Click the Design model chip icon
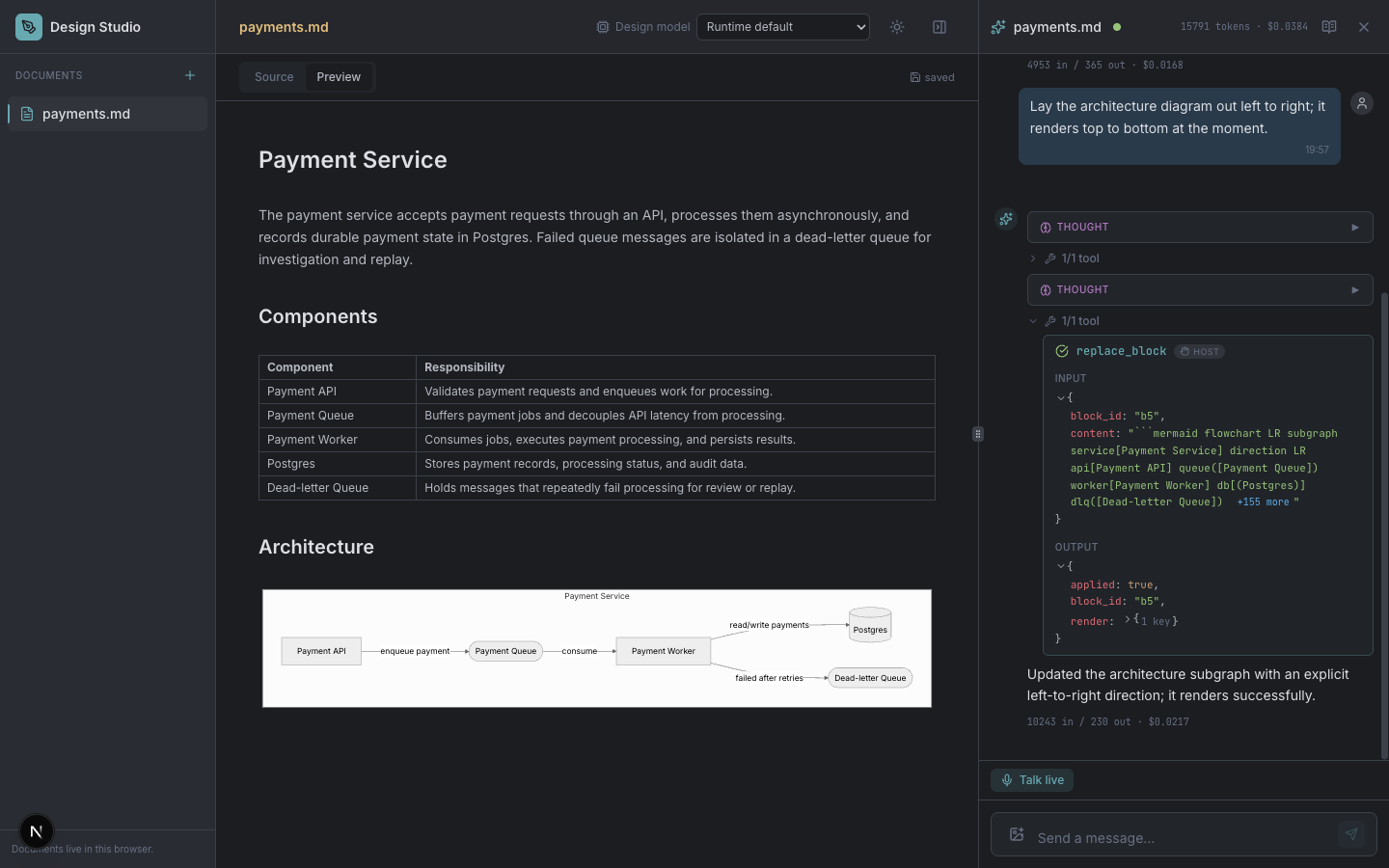Image resolution: width=1389 pixels, height=868 pixels. tap(603, 27)
